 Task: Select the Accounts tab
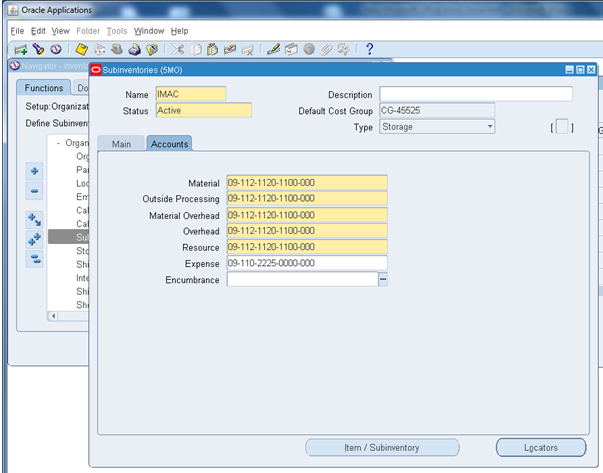click(x=169, y=144)
